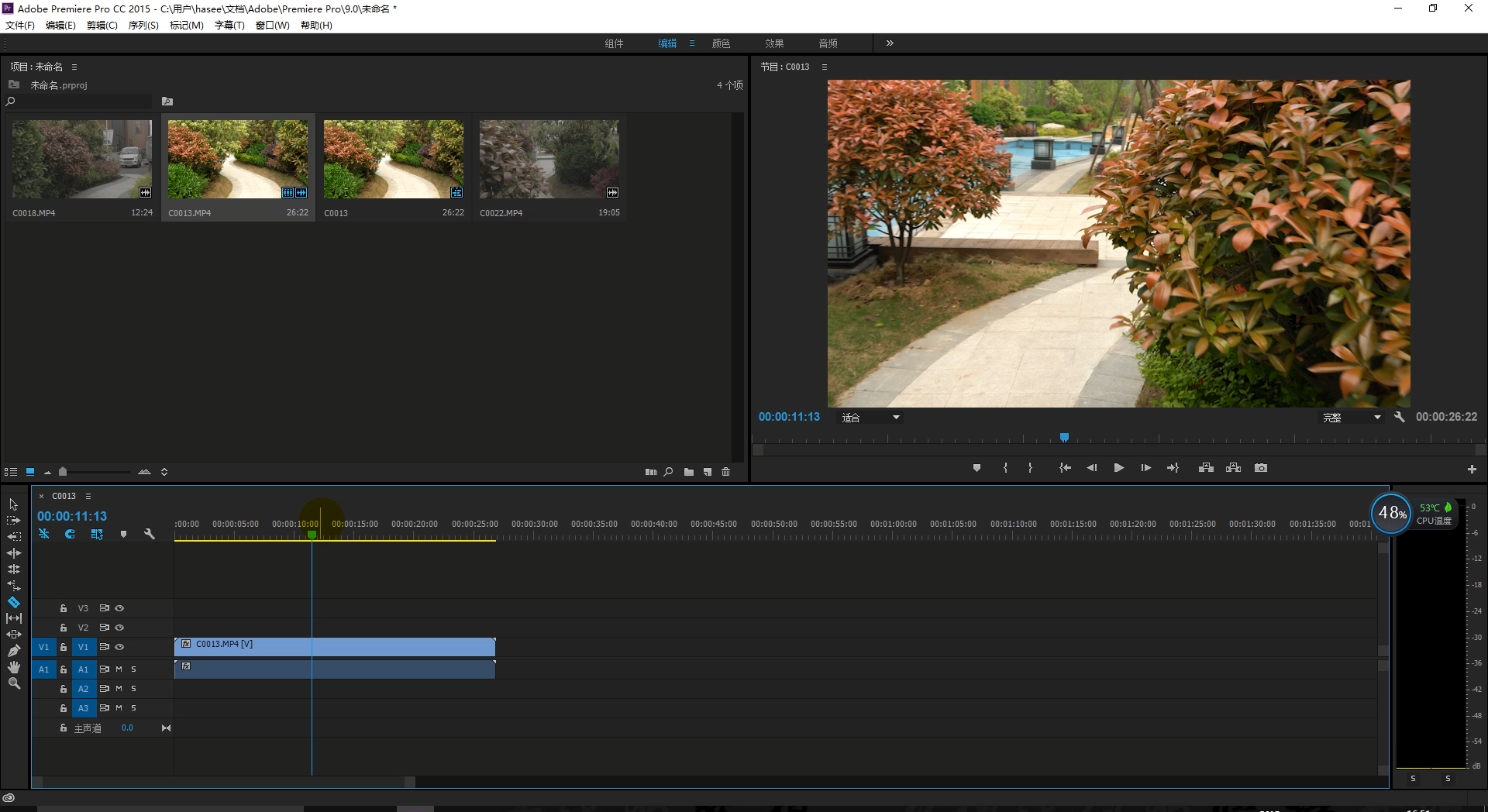
Task: Toggle visibility eye for track V3
Action: (120, 608)
